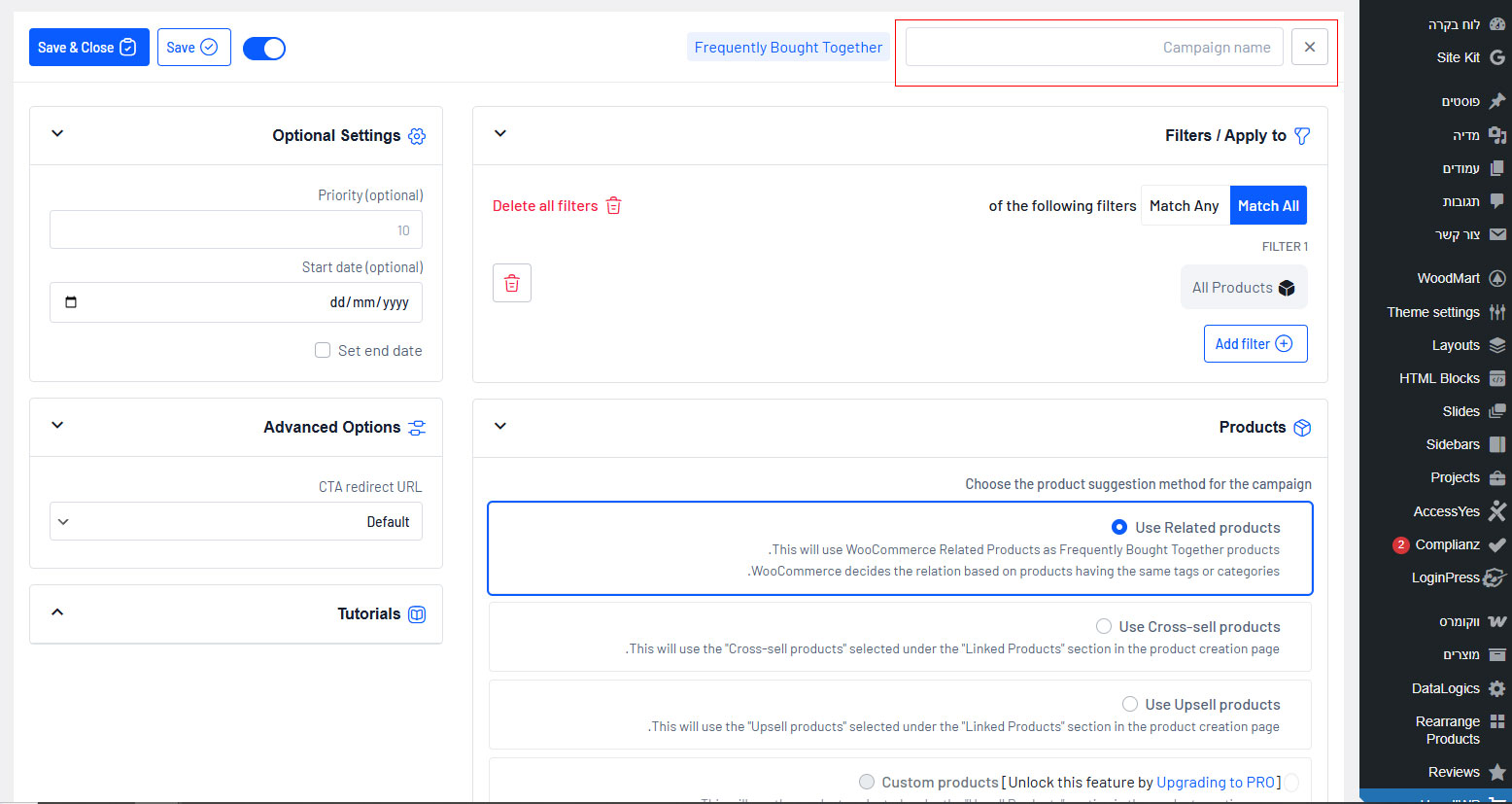Open the CTA redirect URL dropdown
Screen dimensions: 1512x804
pos(236,522)
